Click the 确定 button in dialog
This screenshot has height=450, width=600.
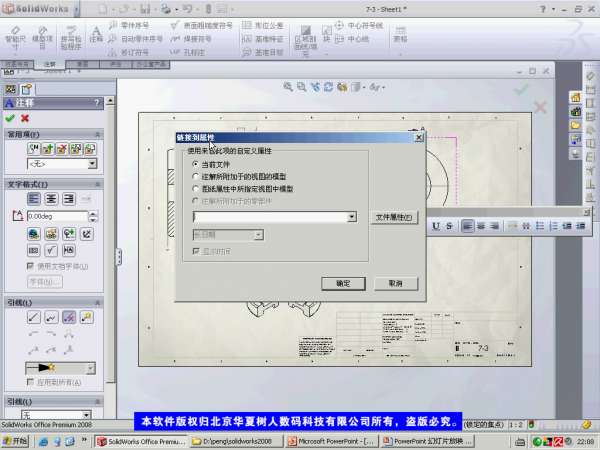[x=343, y=284]
